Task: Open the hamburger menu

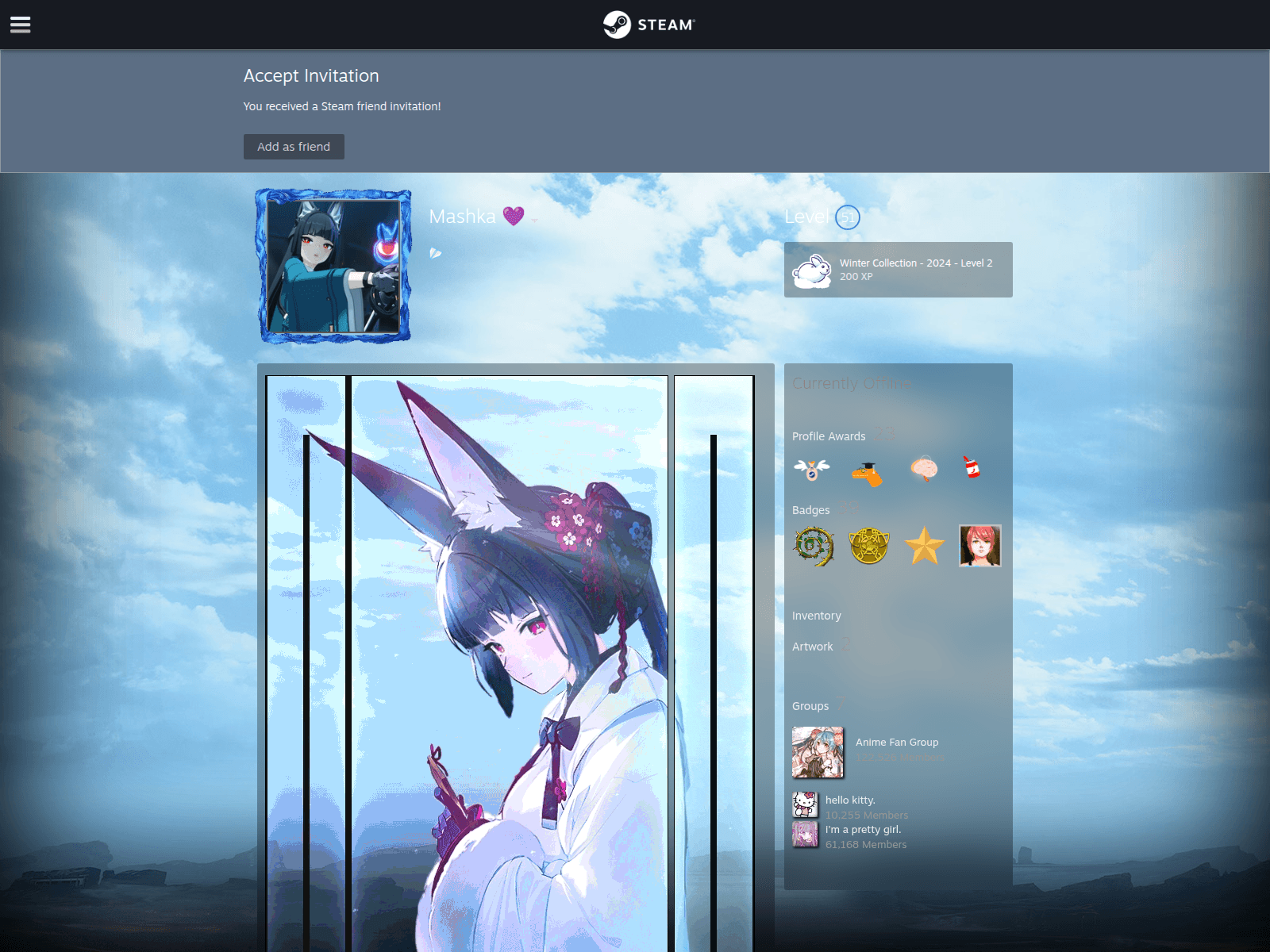Action: click(x=21, y=25)
